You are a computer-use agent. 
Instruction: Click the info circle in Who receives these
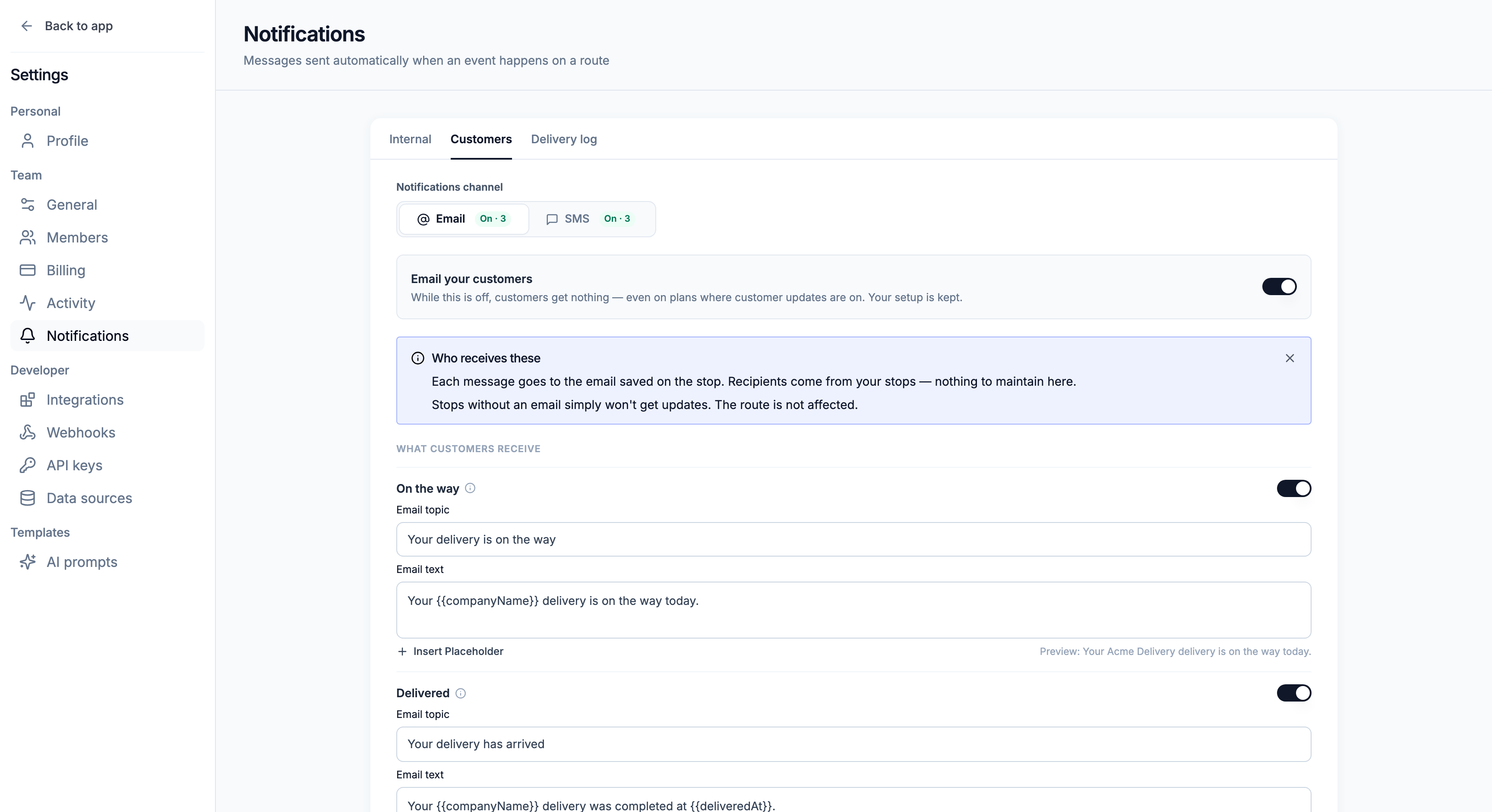tap(417, 358)
